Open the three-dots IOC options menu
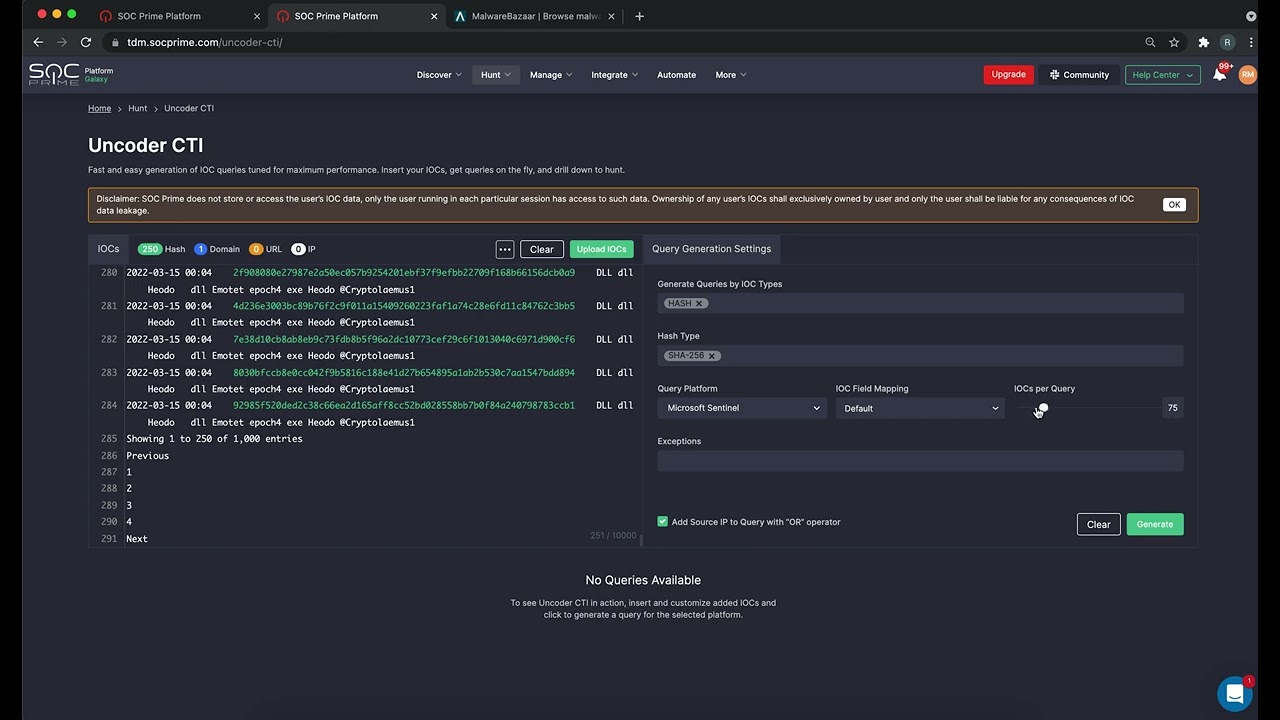This screenshot has height=720, width=1280. [x=505, y=249]
